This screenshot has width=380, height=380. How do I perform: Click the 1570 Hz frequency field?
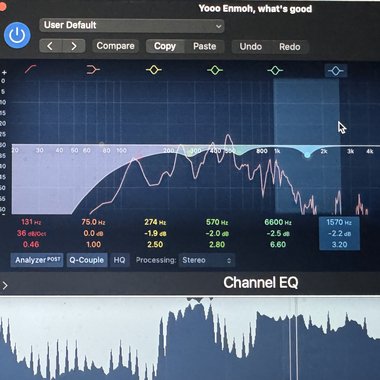point(339,222)
